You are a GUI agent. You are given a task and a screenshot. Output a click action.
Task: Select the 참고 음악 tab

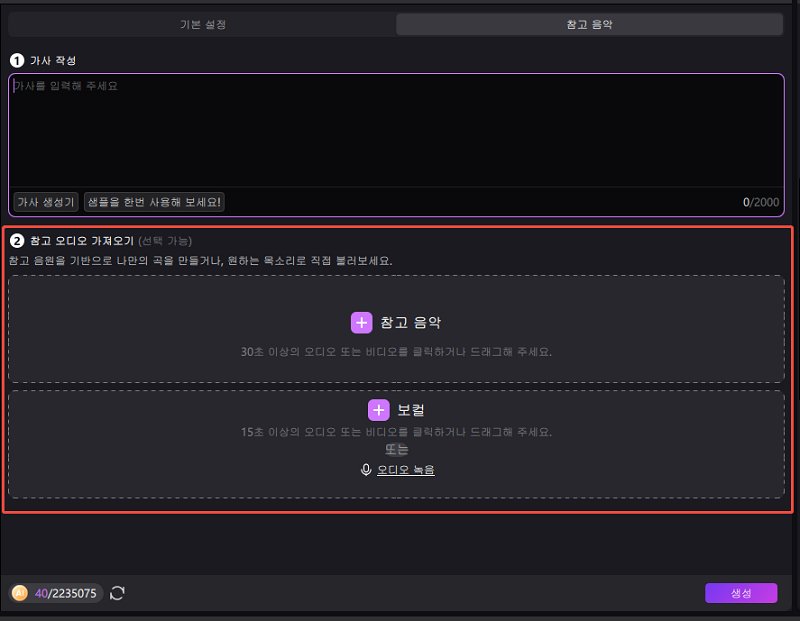589,24
